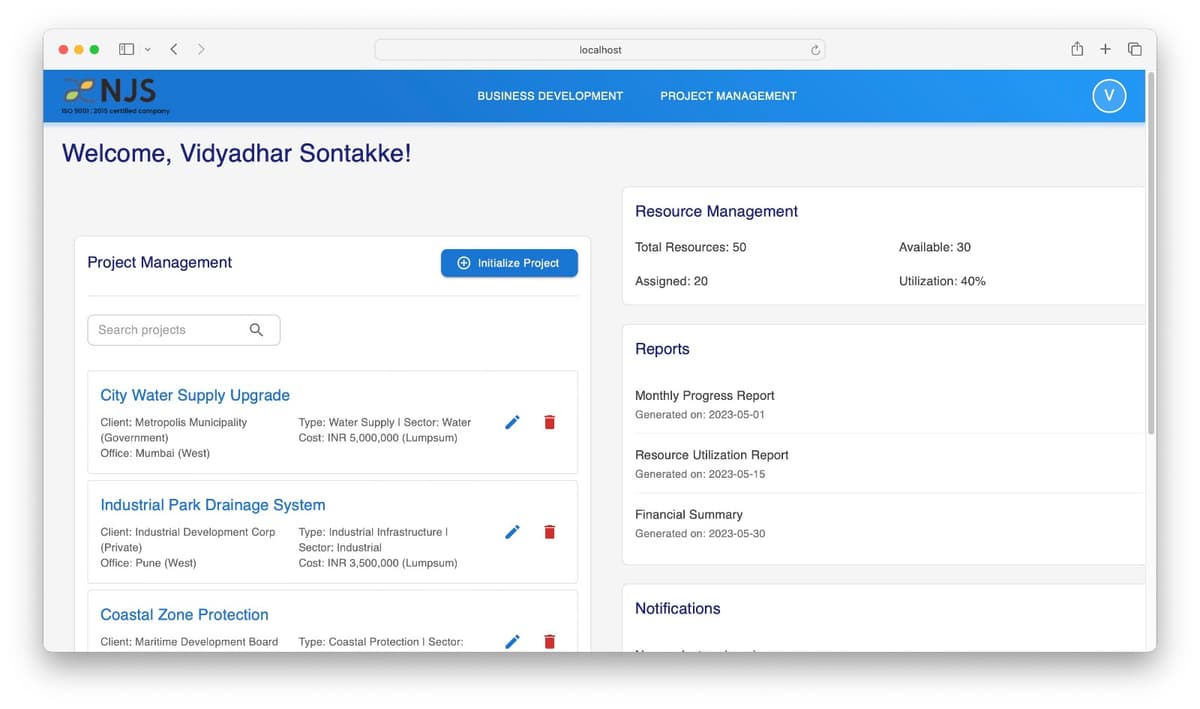1200x709 pixels.
Task: Navigate to Project Management
Action: tap(727, 96)
